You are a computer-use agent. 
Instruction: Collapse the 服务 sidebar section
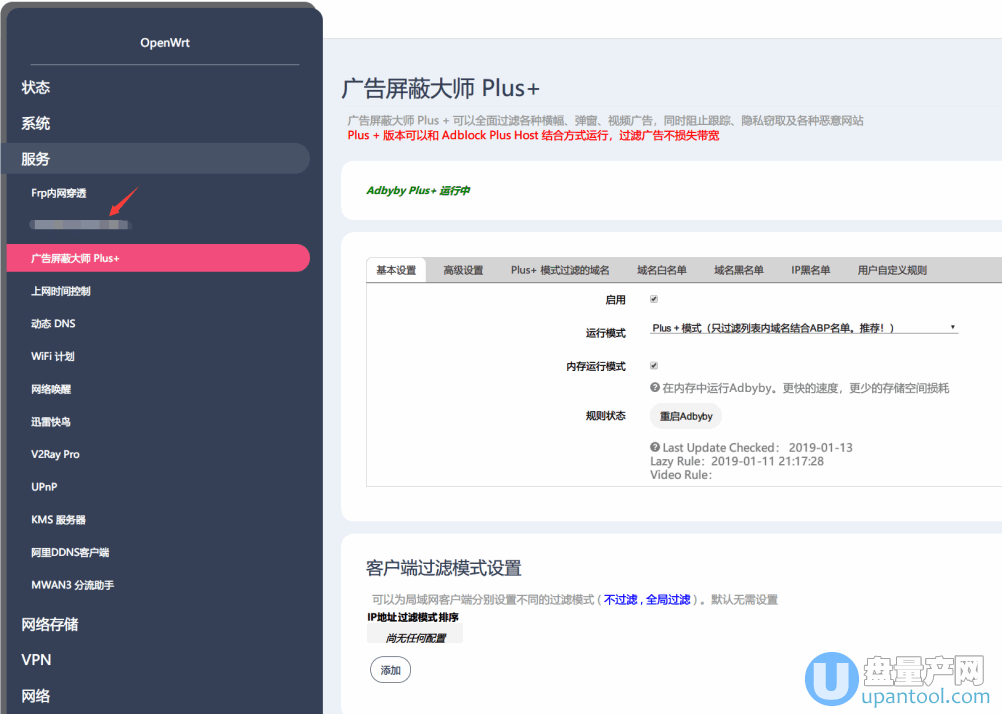(x=158, y=159)
